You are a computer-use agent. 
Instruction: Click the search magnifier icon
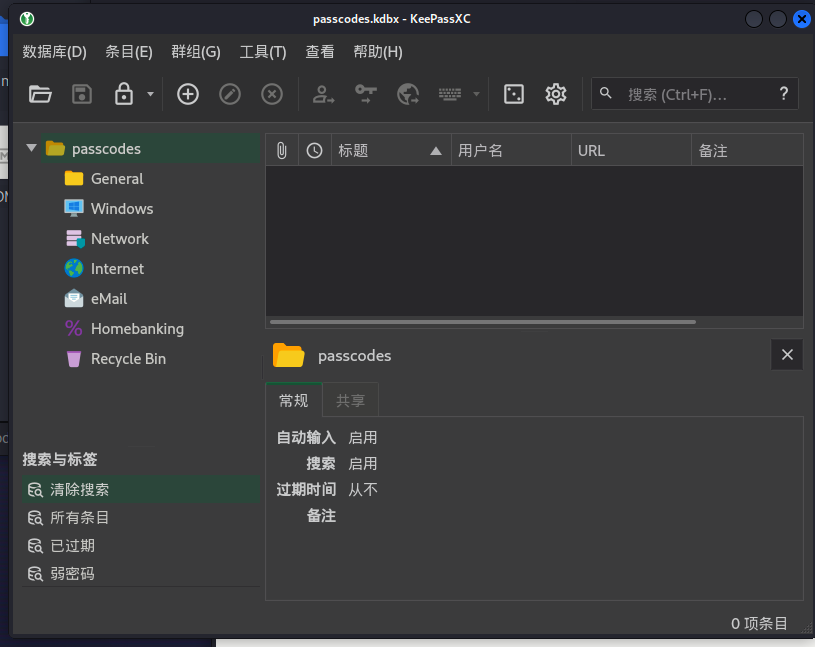point(606,94)
